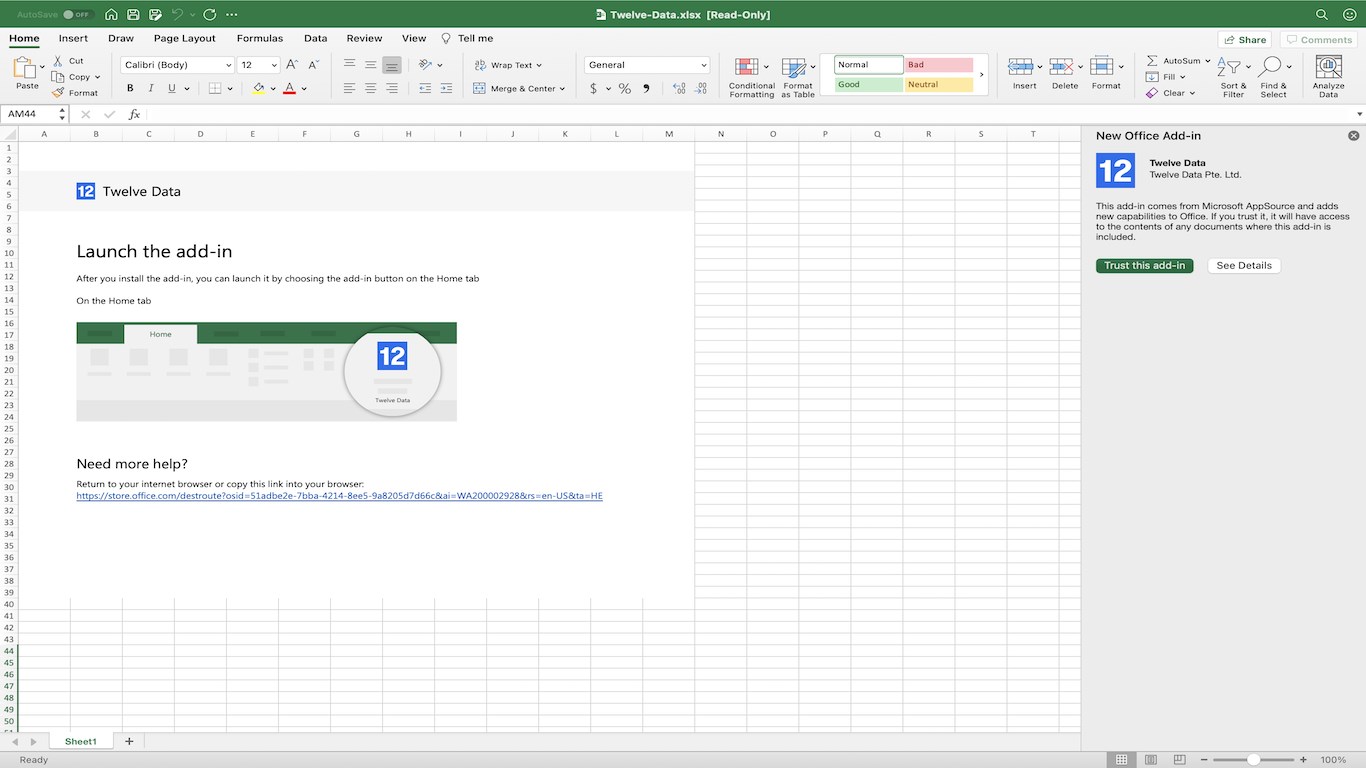Click the text orientation icon

(426, 65)
